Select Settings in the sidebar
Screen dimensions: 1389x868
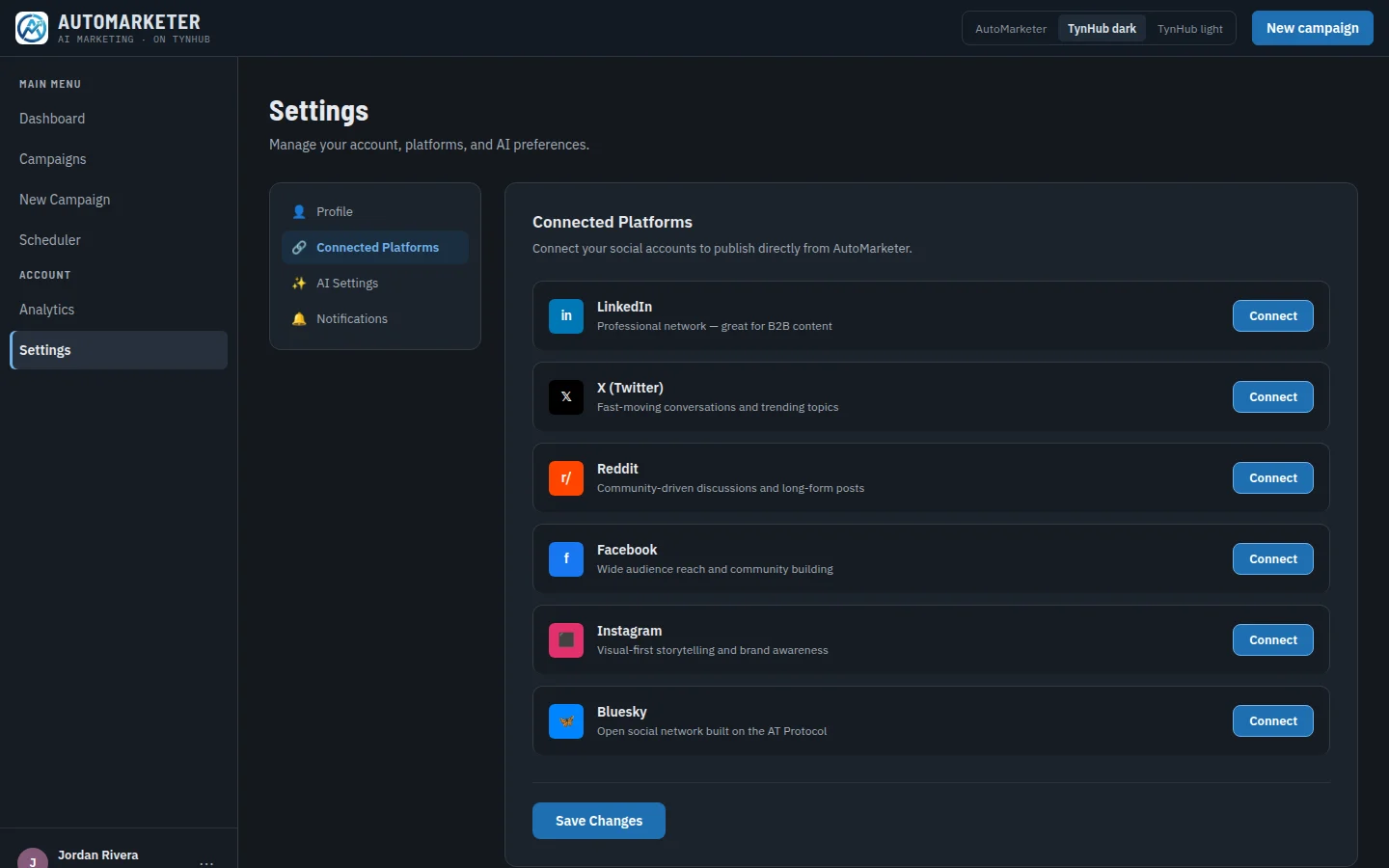pos(119,350)
